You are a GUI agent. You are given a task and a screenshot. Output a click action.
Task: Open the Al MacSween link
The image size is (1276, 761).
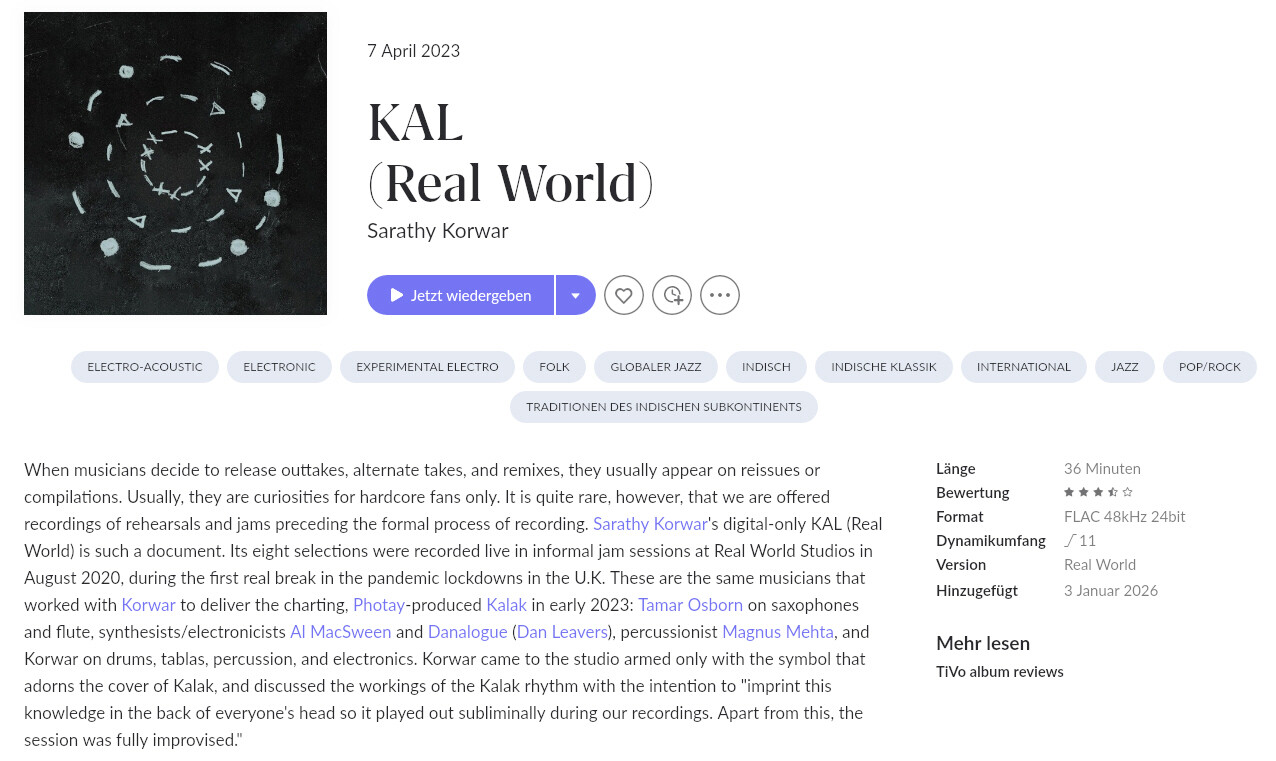click(340, 632)
